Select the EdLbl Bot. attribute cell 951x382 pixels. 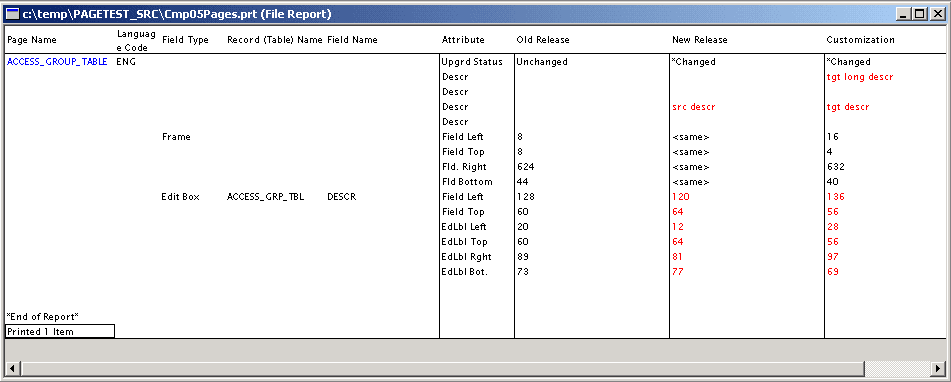click(465, 272)
